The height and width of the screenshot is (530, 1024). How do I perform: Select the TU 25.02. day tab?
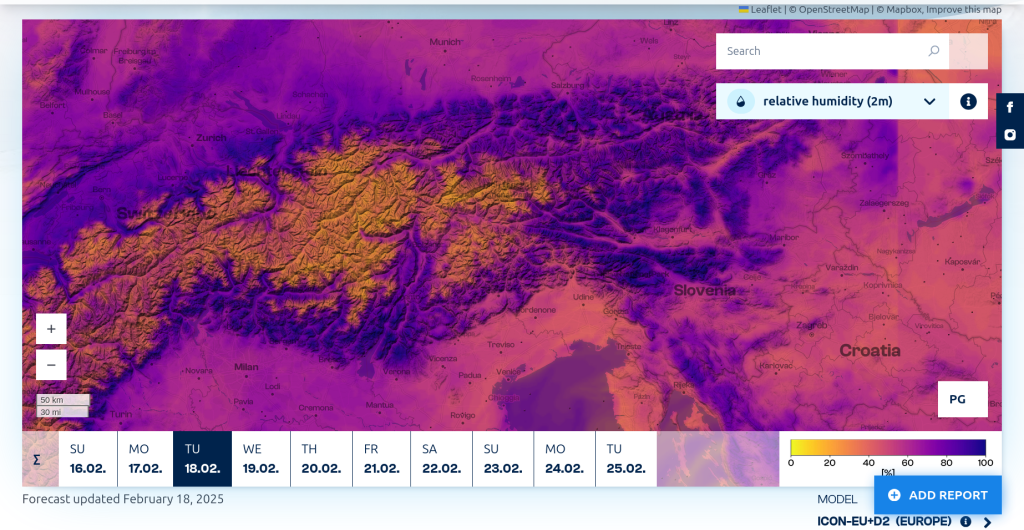coord(626,459)
